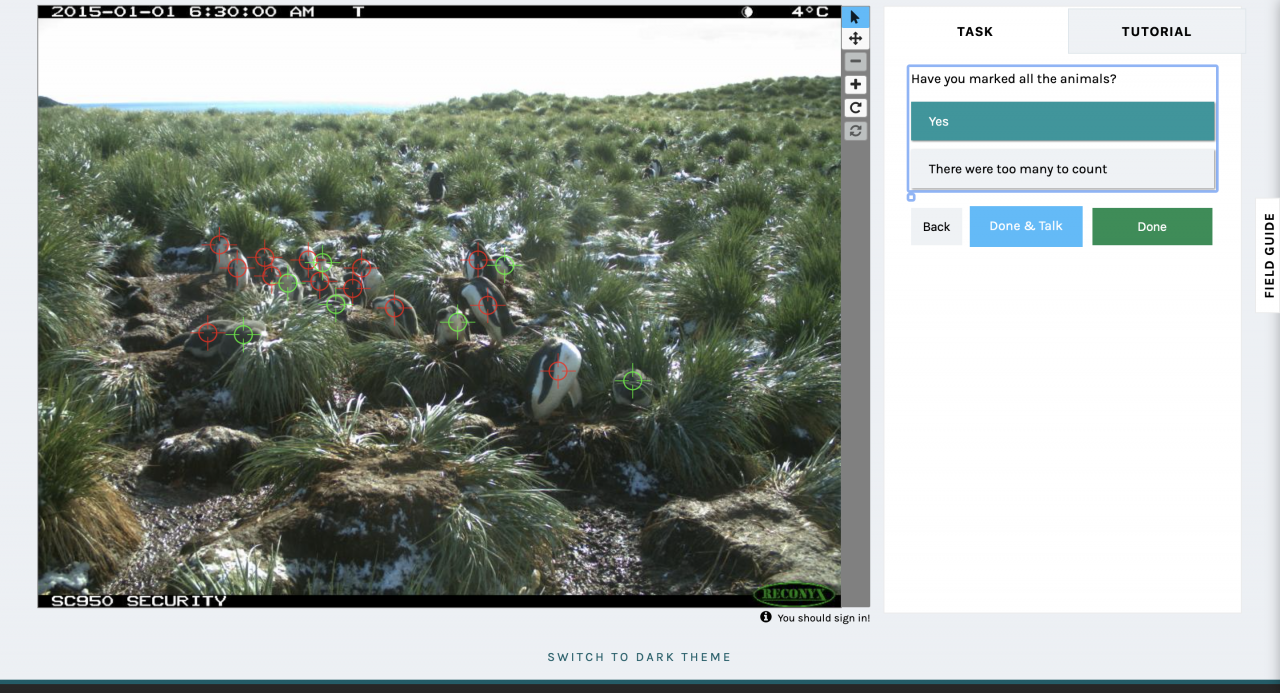The image size is (1280, 693).
Task: Click the info icon beside sign-in notice
Action: coord(766,617)
